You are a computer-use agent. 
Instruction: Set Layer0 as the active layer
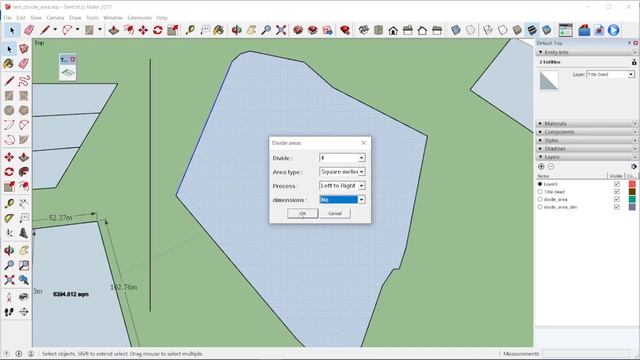(540, 184)
